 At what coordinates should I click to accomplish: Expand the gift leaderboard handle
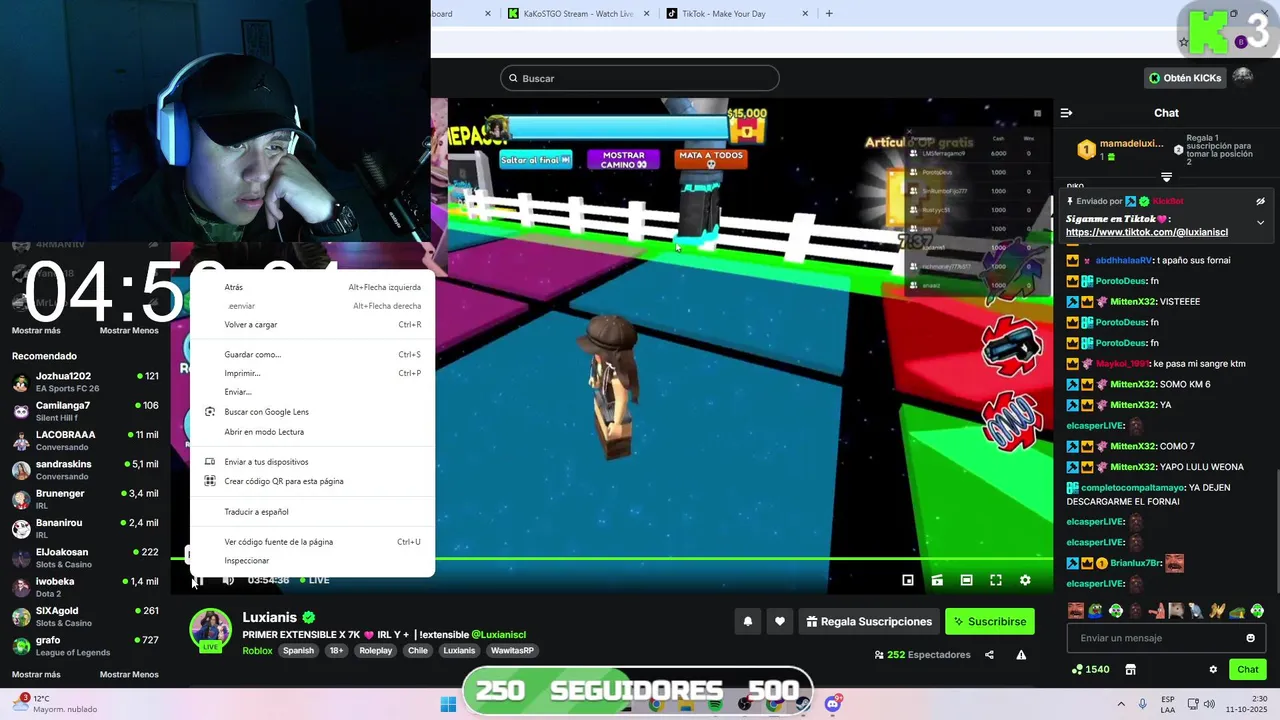(x=1166, y=177)
